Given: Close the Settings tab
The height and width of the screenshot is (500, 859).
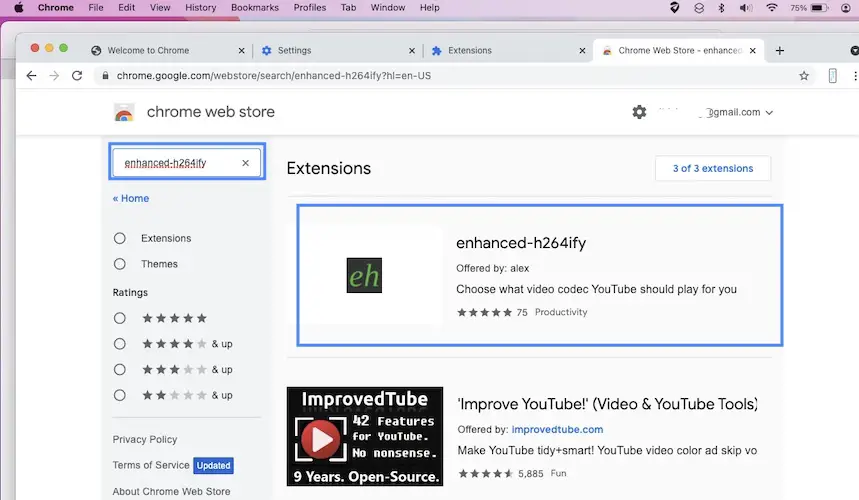Looking at the screenshot, I should pos(412,50).
